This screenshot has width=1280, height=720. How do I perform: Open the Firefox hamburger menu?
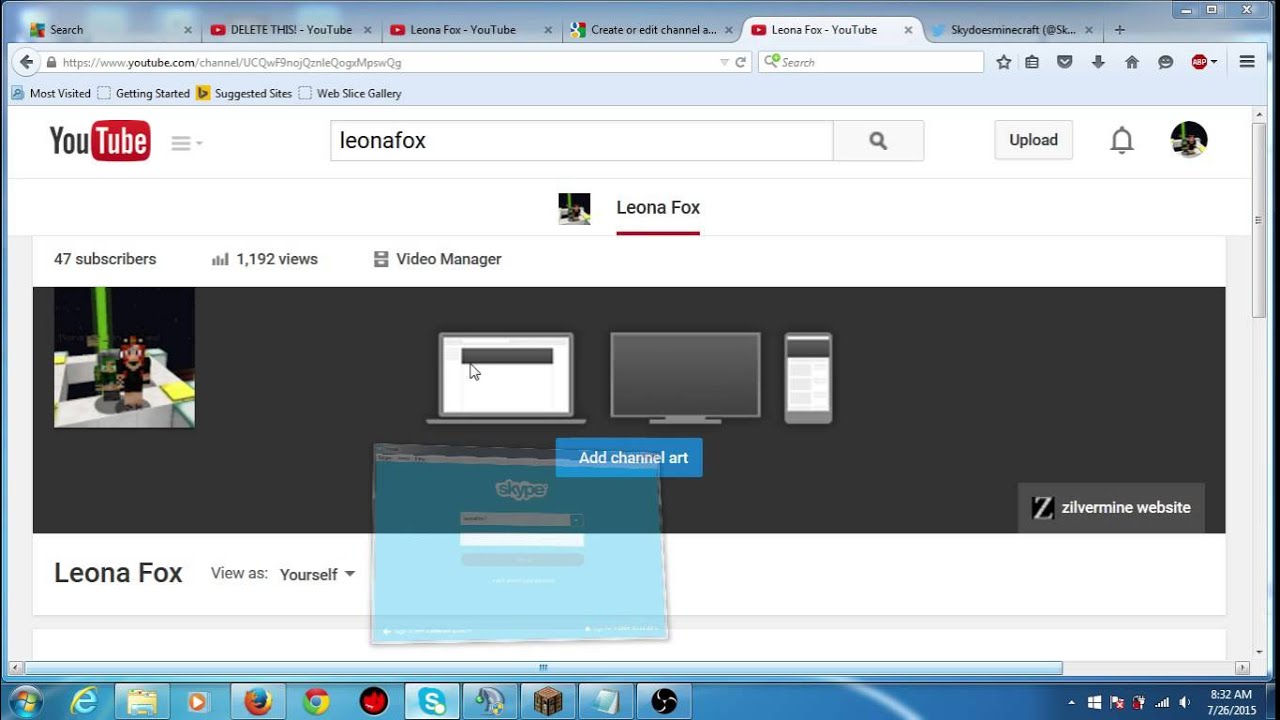[x=1247, y=62]
